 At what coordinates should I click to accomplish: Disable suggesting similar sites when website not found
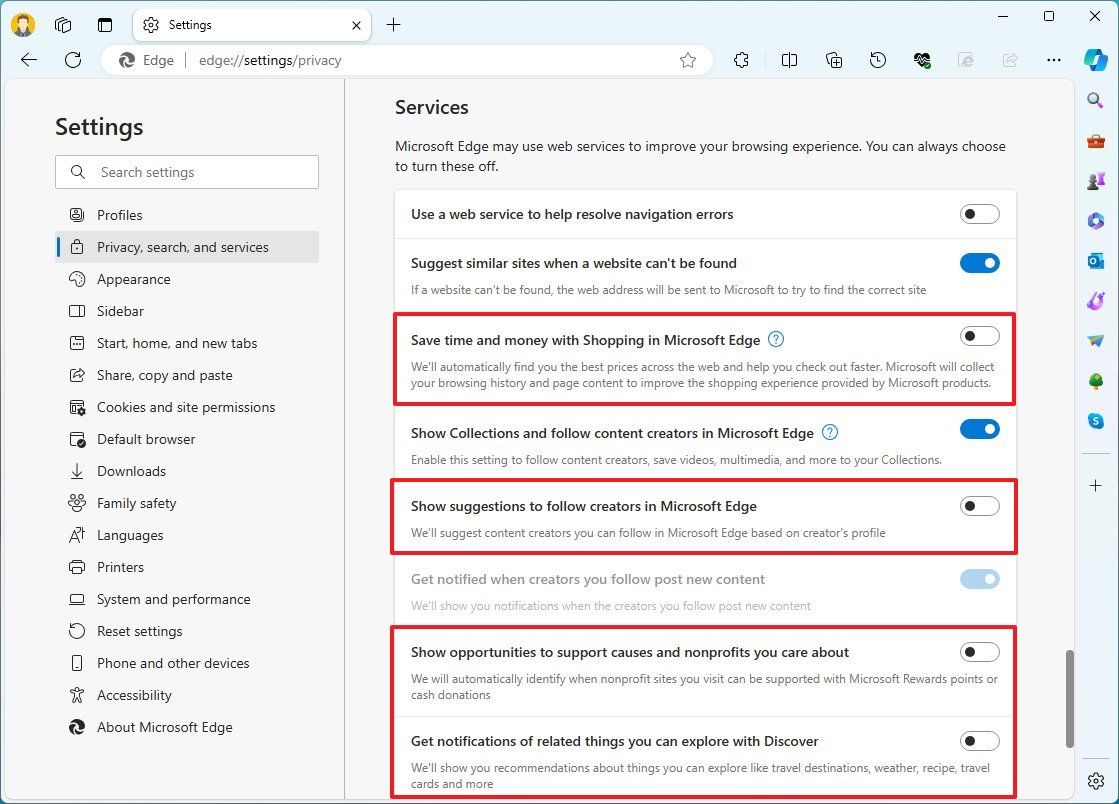979,263
